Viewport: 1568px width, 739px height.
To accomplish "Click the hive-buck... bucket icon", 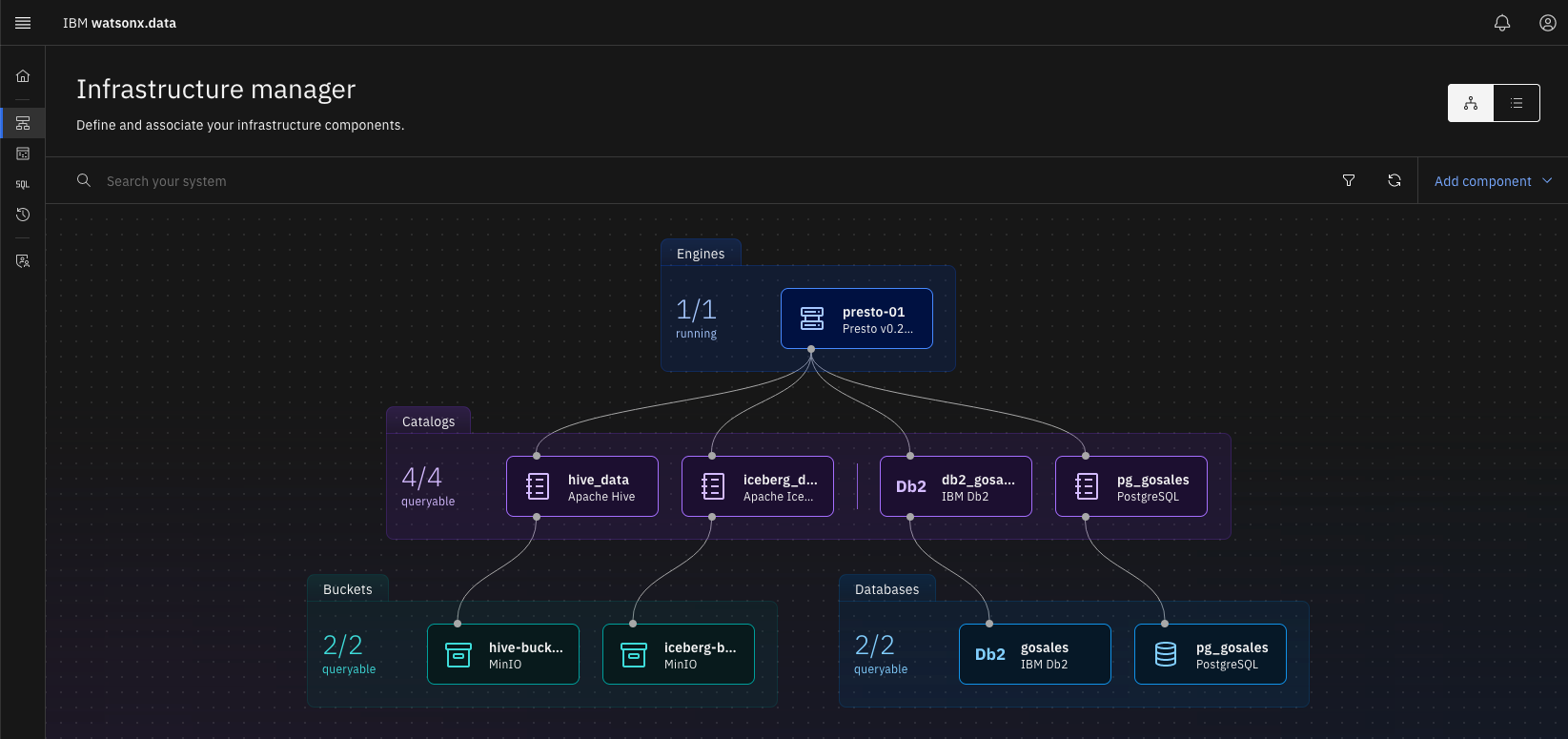I will (x=458, y=654).
